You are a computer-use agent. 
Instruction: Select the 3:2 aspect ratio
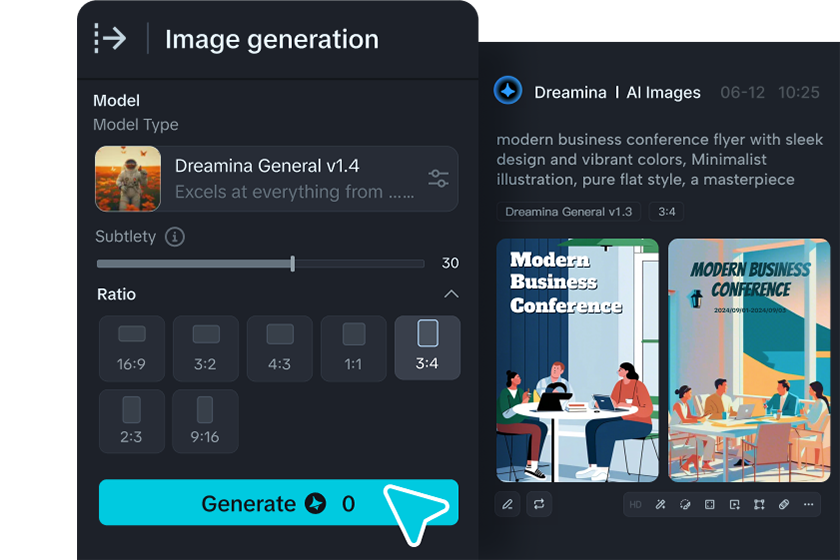tap(206, 348)
